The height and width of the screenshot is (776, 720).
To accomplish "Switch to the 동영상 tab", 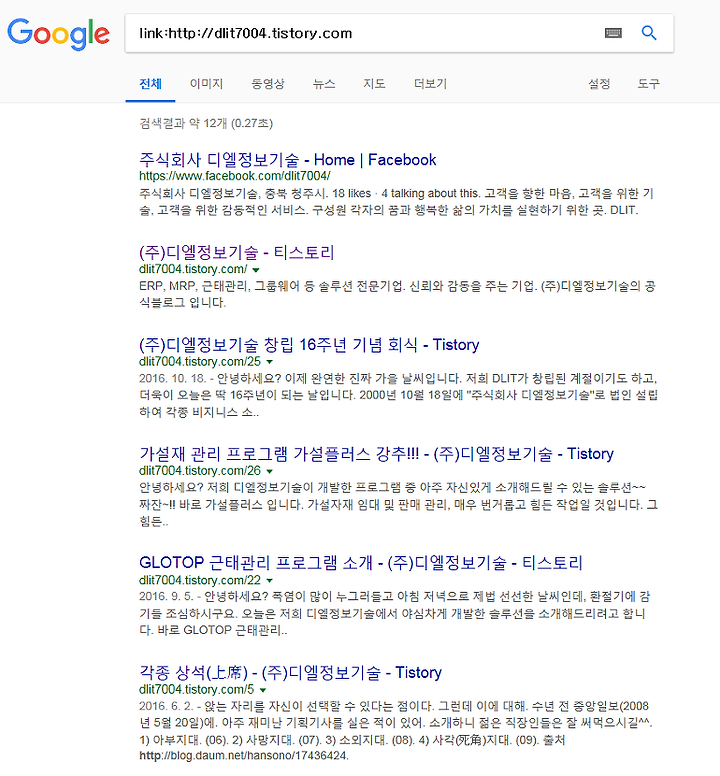I will [x=268, y=84].
